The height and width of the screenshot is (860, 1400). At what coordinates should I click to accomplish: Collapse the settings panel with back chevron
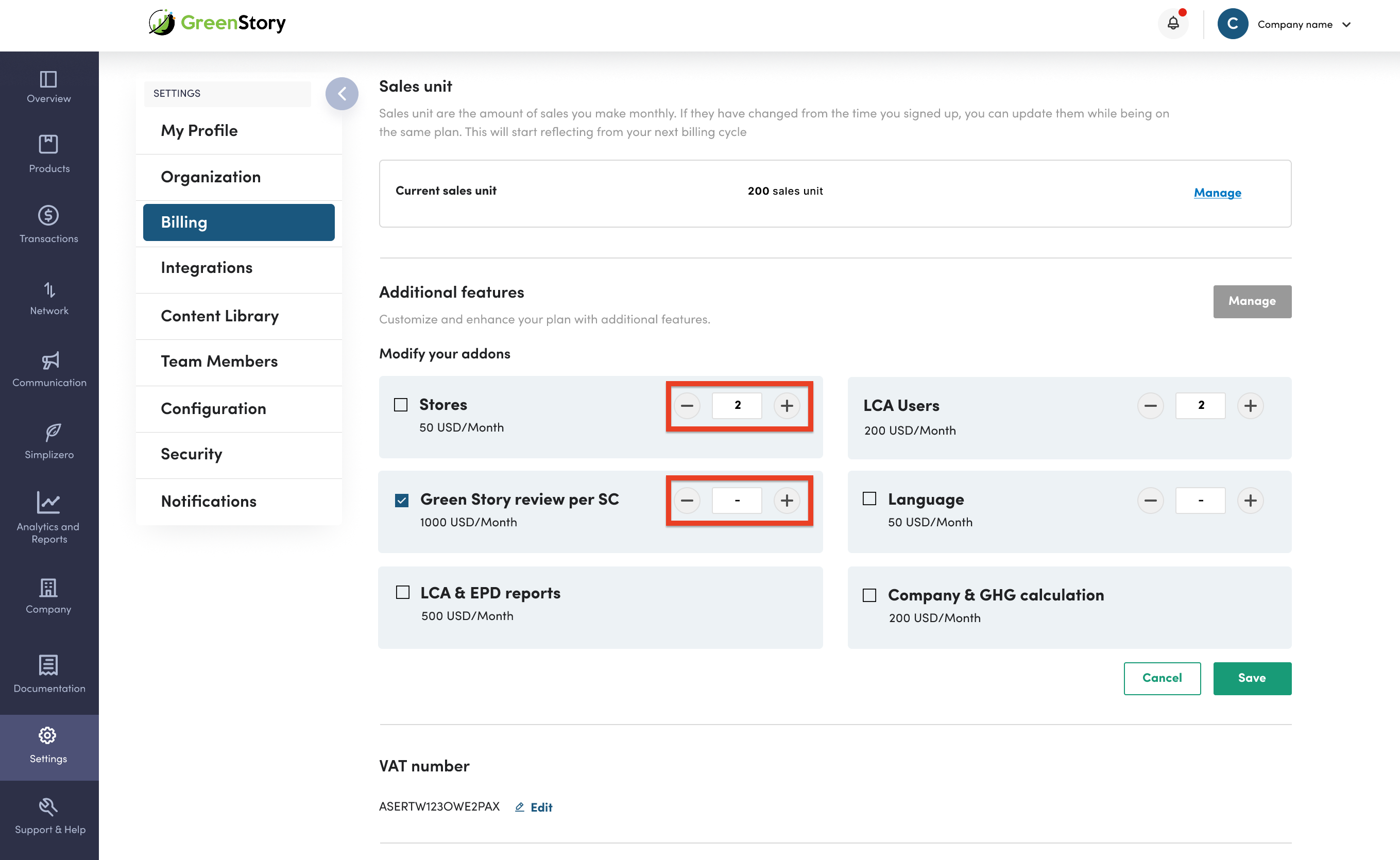342,94
